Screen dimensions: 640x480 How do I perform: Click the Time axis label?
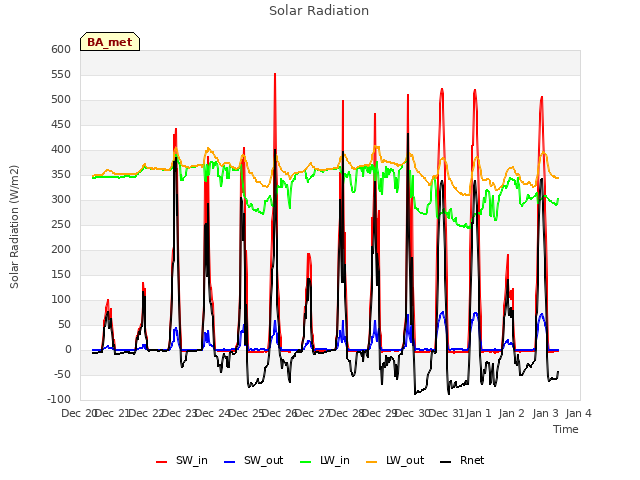[566, 429]
